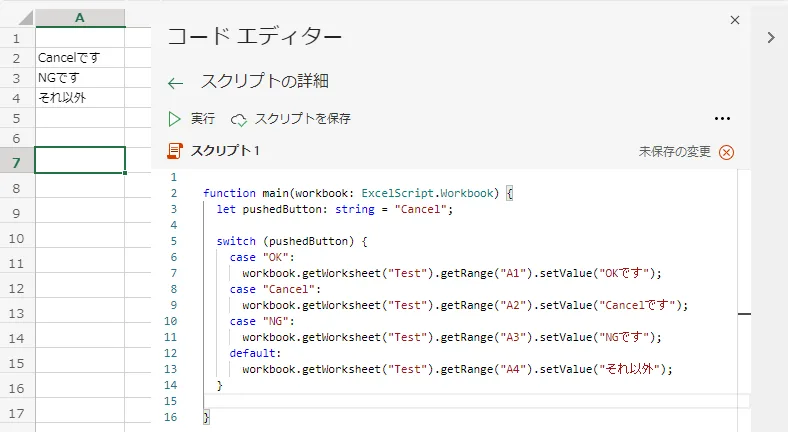
Task: Select cell A4 containing それ以外
Action: 80,97
